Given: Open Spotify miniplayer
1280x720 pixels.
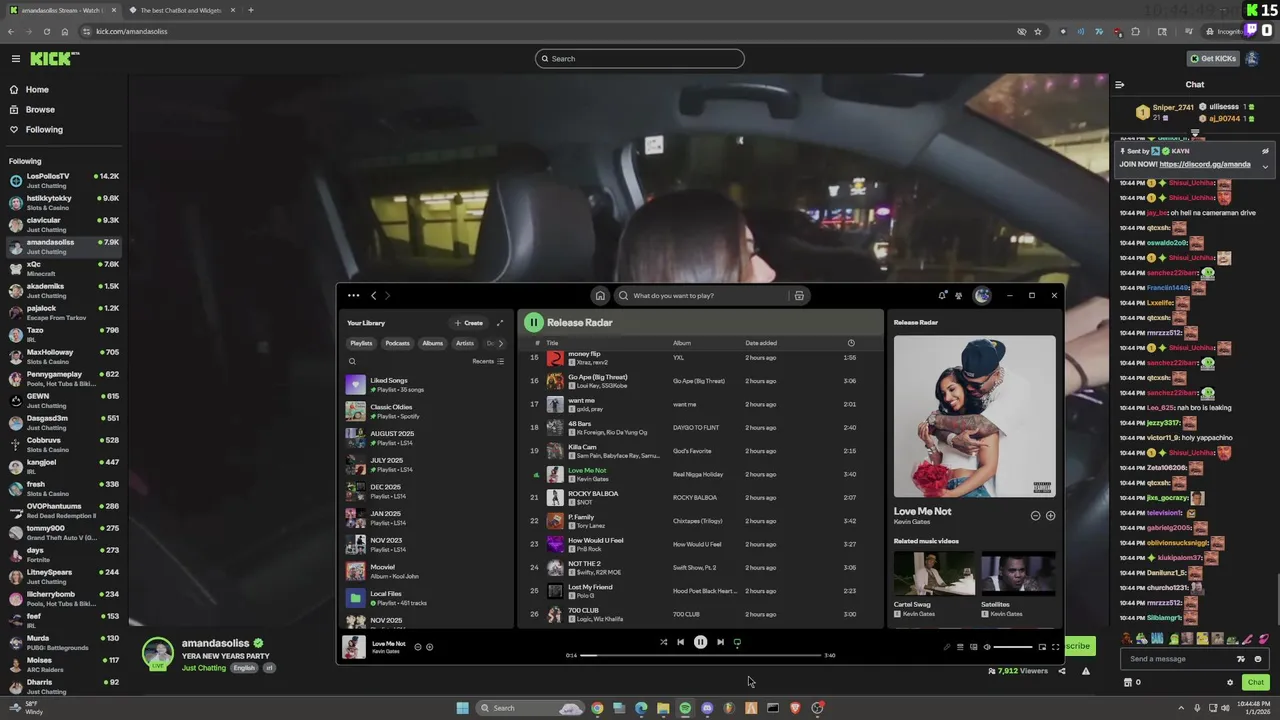Looking at the screenshot, I should pyautogui.click(x=1042, y=647).
